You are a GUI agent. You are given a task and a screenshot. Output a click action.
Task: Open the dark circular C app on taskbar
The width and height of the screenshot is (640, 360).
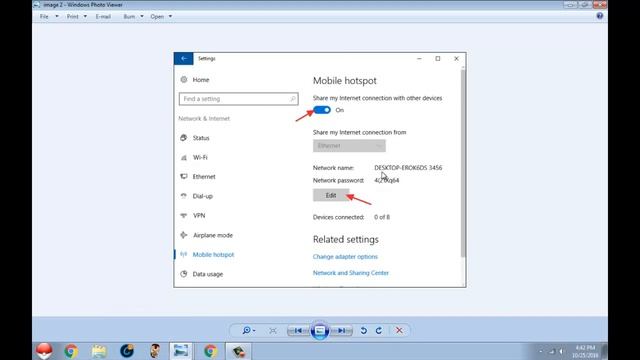click(x=127, y=351)
